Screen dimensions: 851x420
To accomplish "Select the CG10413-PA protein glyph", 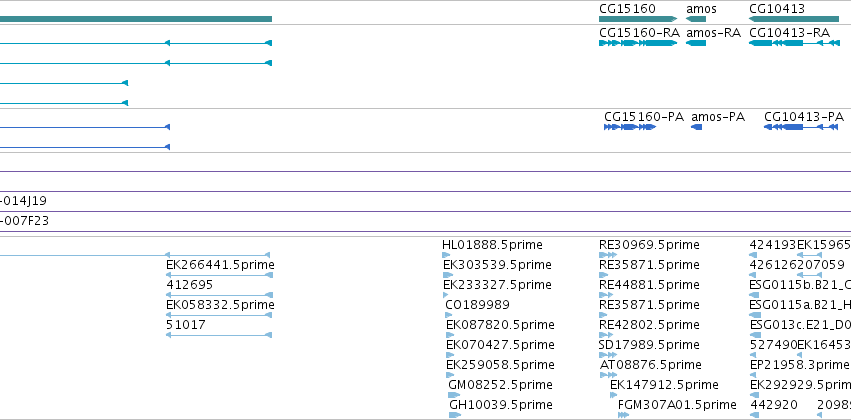I will [x=801, y=127].
